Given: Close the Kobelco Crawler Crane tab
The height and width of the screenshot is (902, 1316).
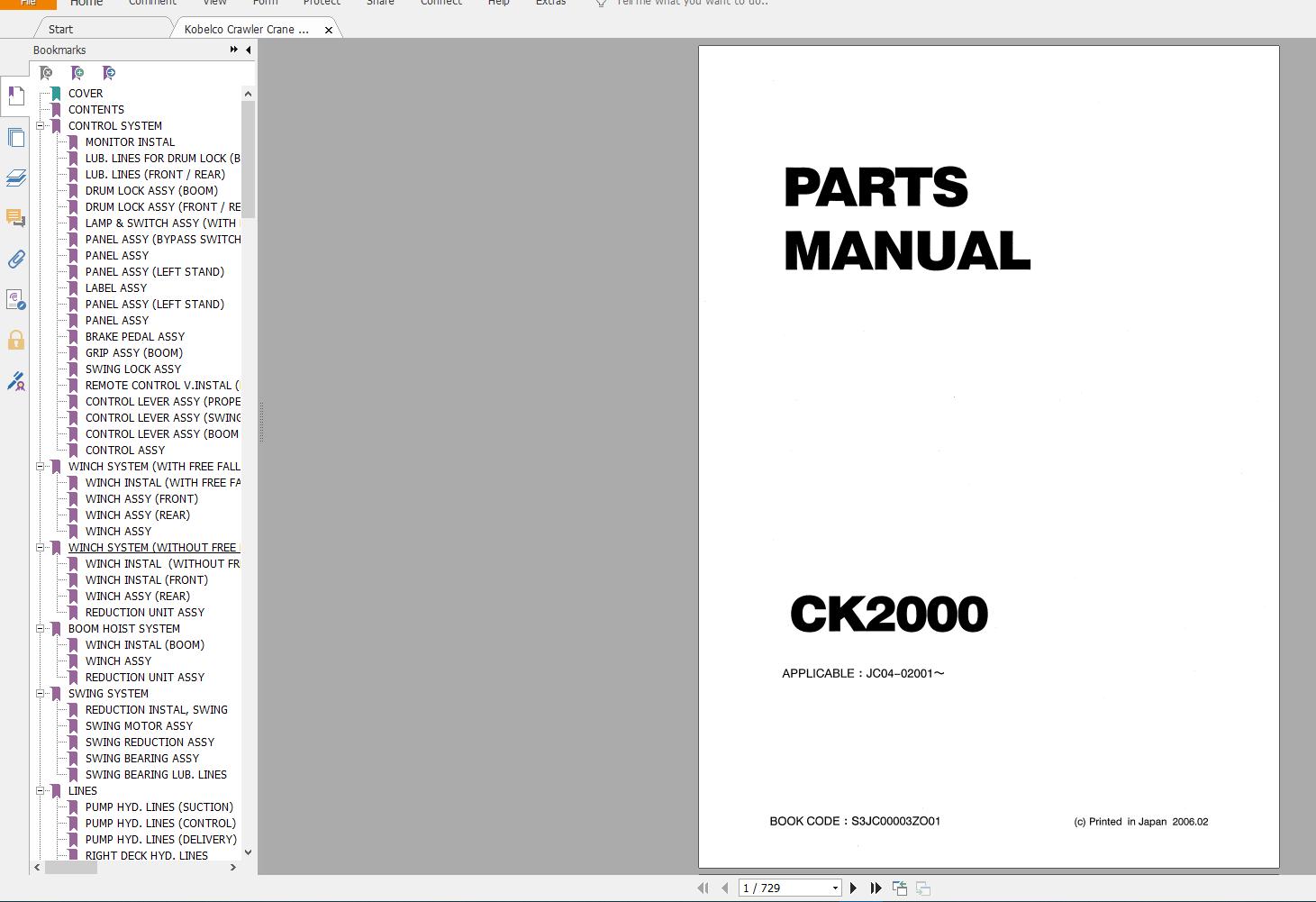Looking at the screenshot, I should [329, 30].
